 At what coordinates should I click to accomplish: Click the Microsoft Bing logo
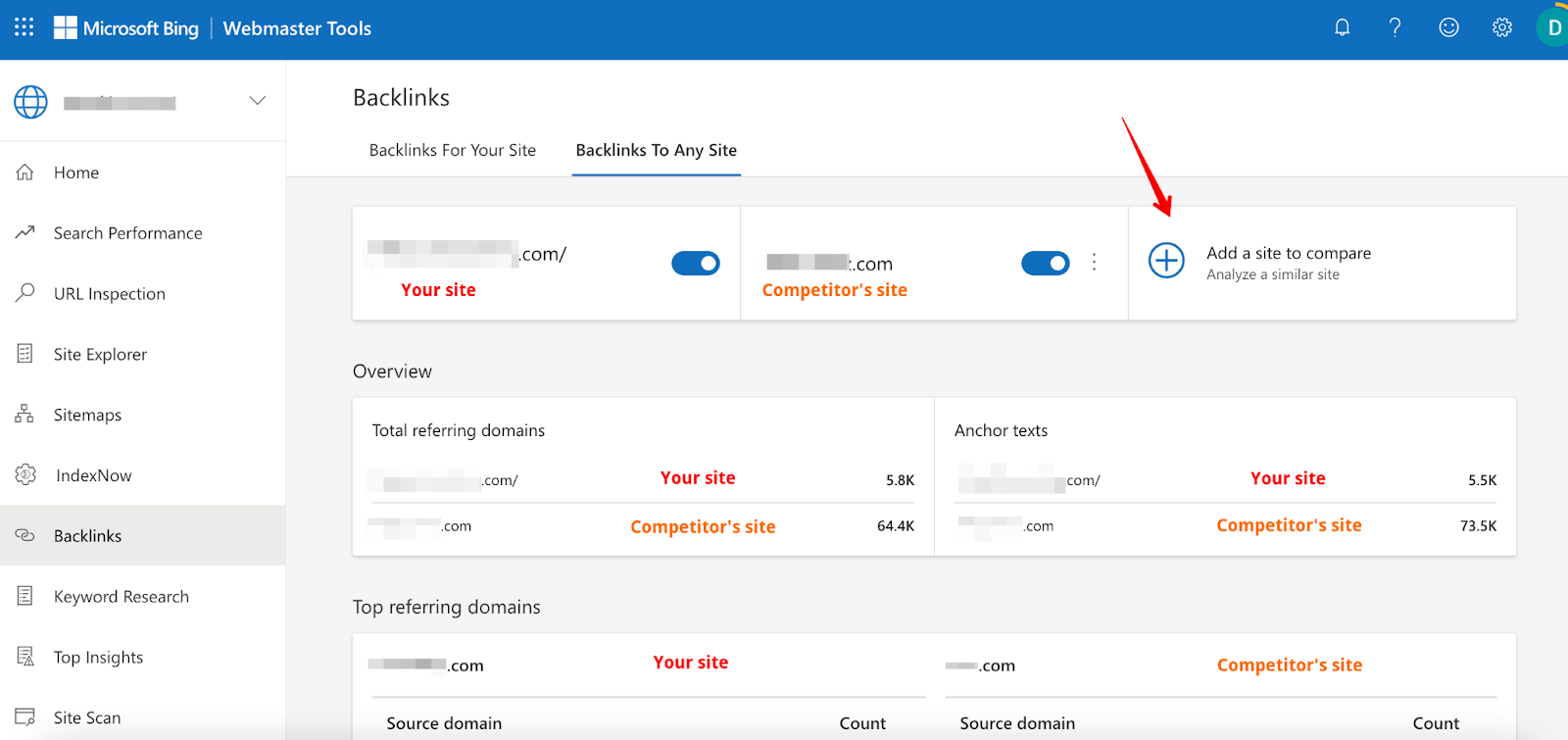click(x=126, y=28)
